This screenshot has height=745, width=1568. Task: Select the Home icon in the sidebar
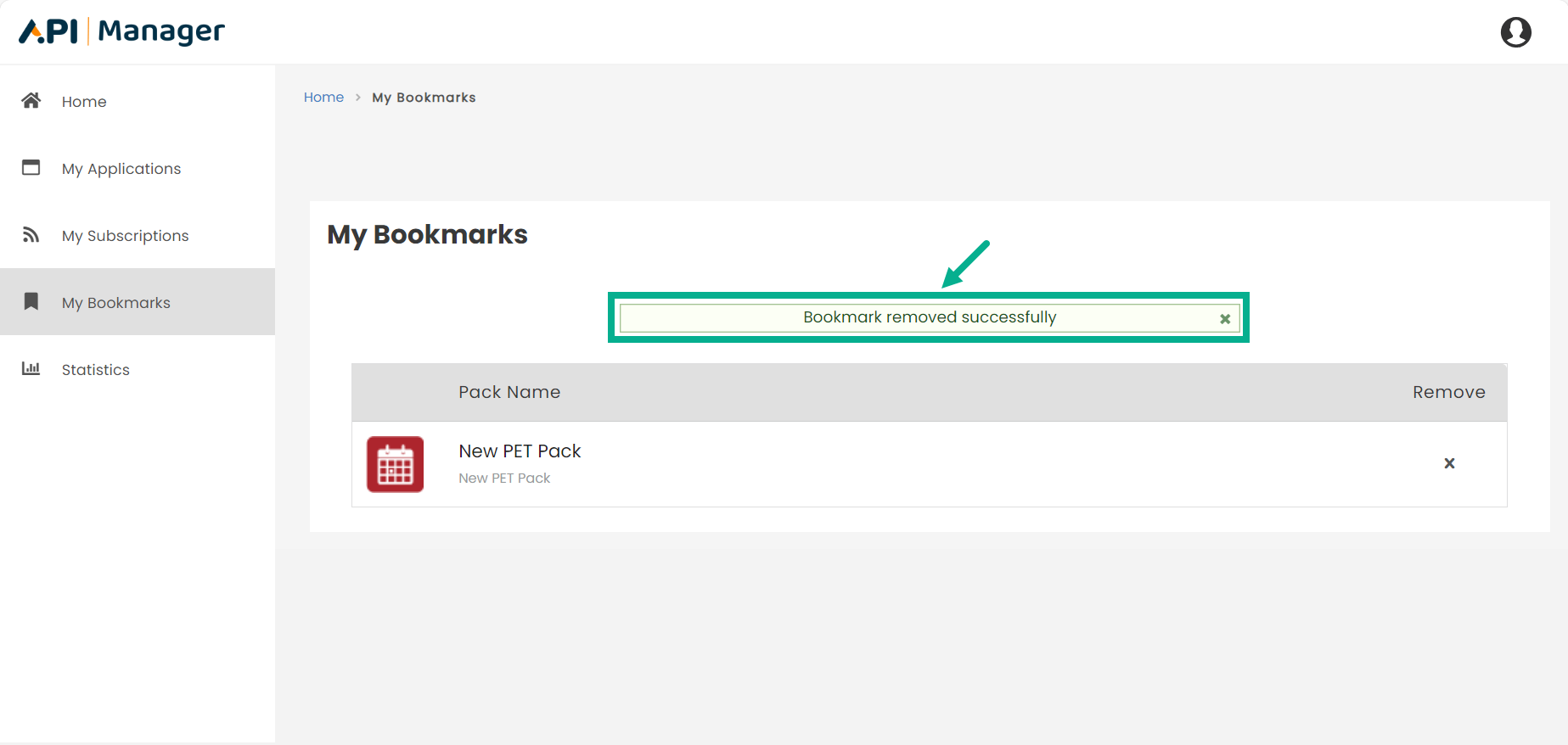click(x=31, y=101)
